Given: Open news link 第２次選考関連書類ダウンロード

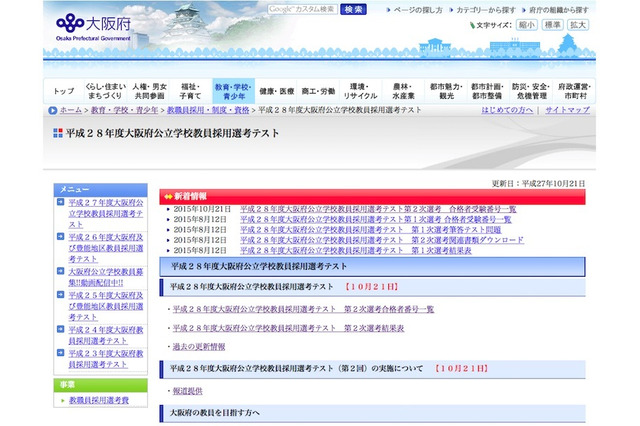Looking at the screenshot, I should pos(382,240).
